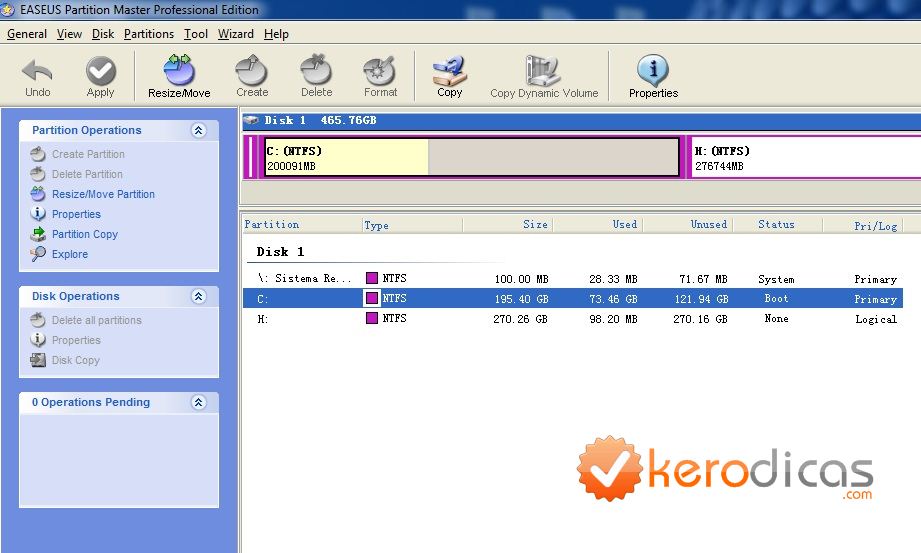This screenshot has height=553, width=921.
Task: Click the Partition Copy link
Action: (85, 234)
